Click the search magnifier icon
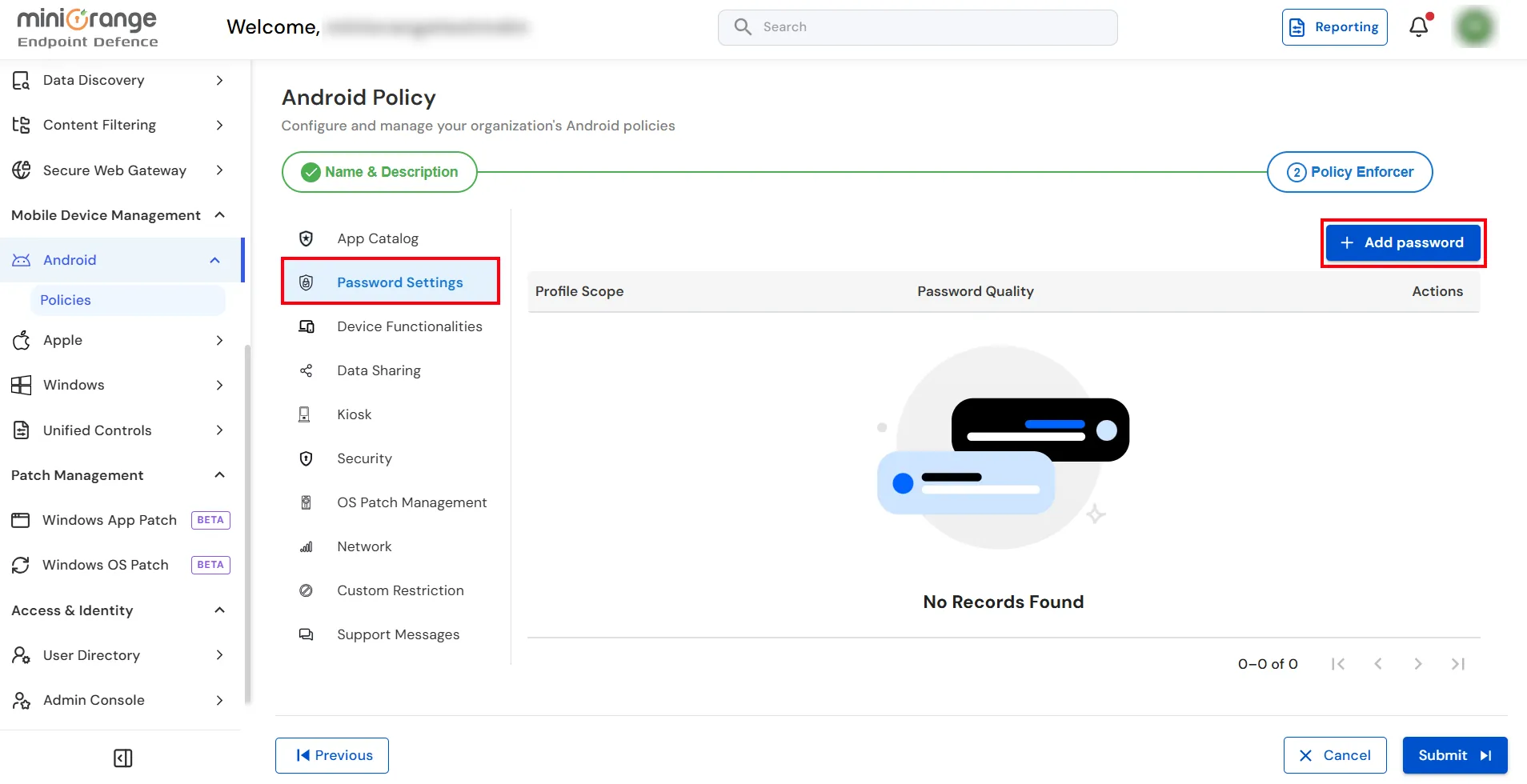Viewport: 1527px width, 784px height. tap(743, 26)
